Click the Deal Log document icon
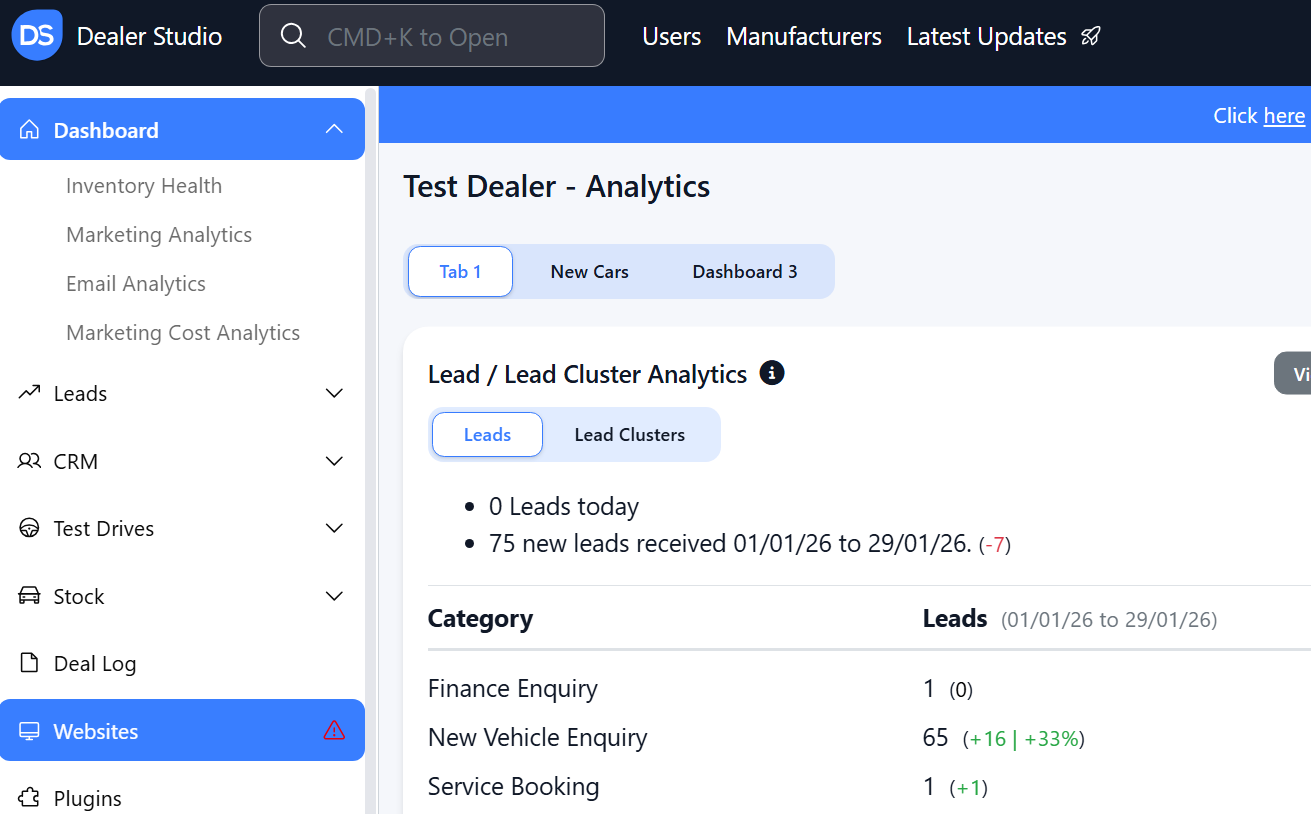Viewport: 1311px width, 814px height. pos(30,663)
